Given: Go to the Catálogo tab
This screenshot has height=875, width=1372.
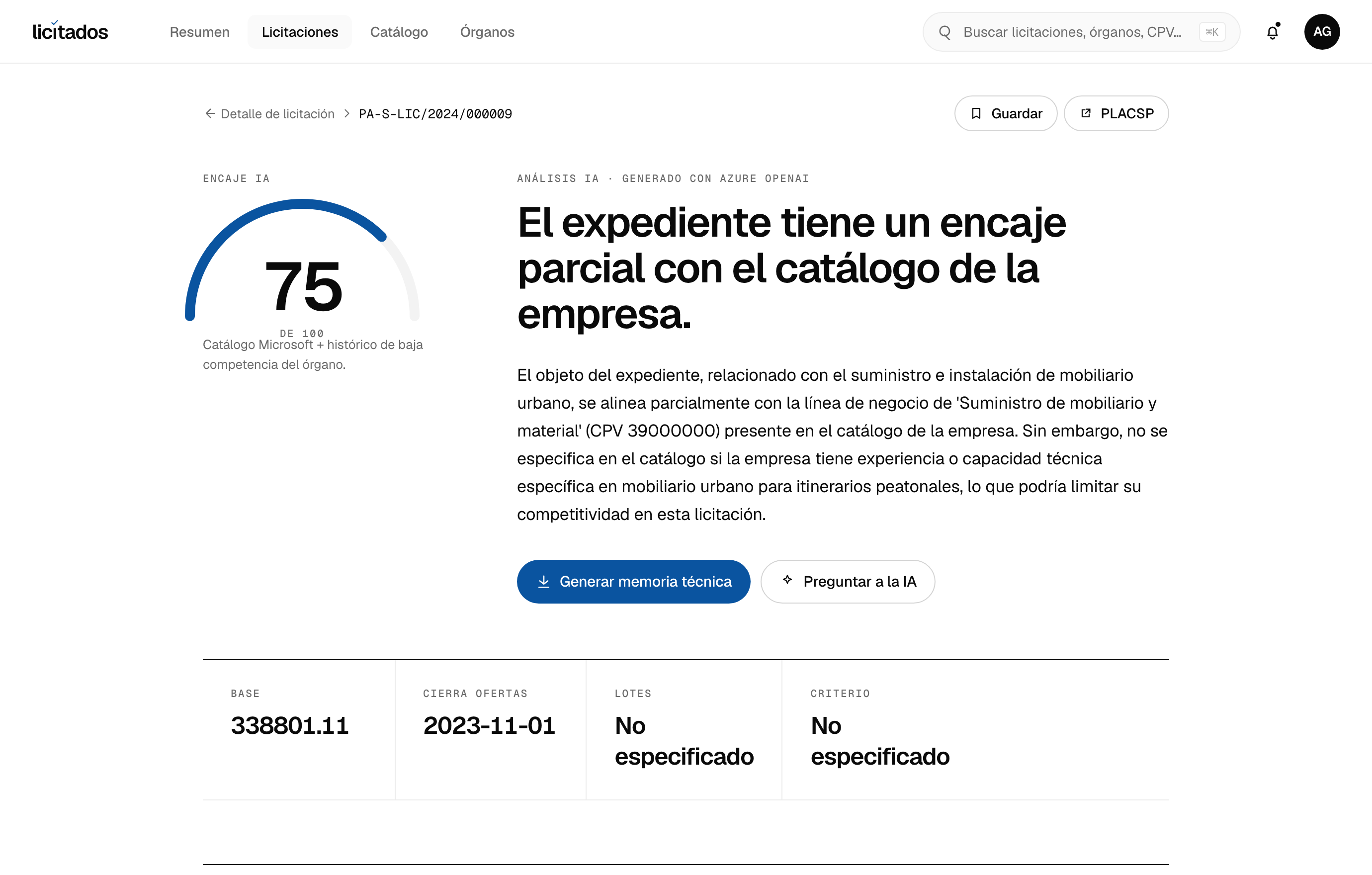Looking at the screenshot, I should point(399,32).
